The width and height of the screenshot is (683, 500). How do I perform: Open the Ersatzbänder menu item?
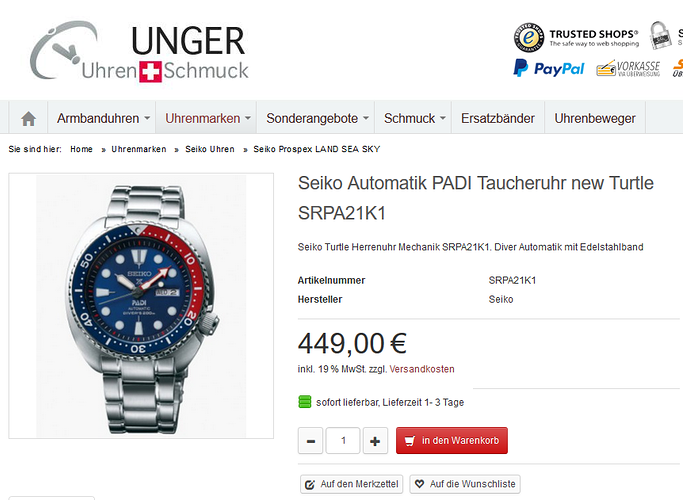pos(498,118)
